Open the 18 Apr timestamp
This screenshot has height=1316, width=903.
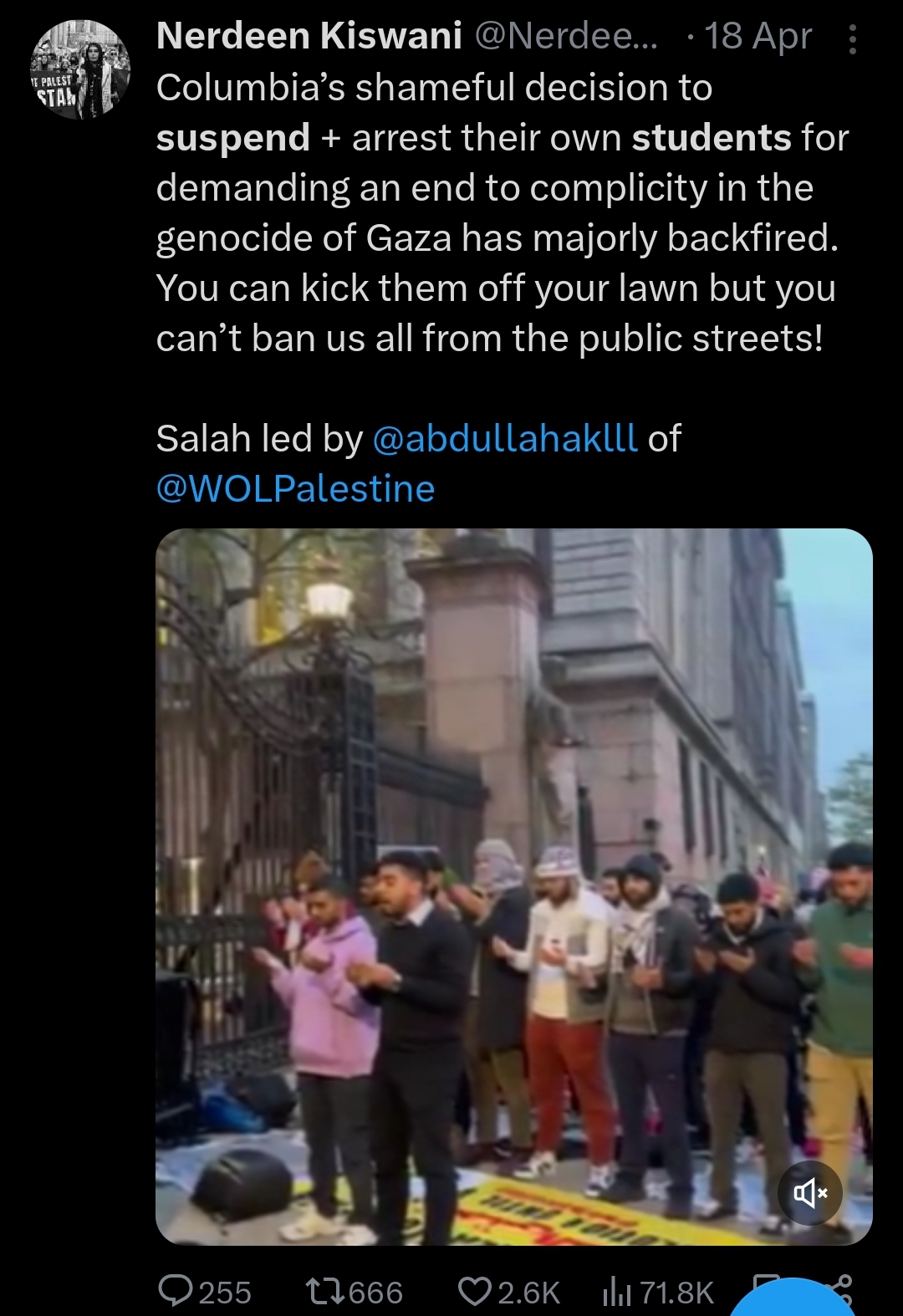coord(758,36)
